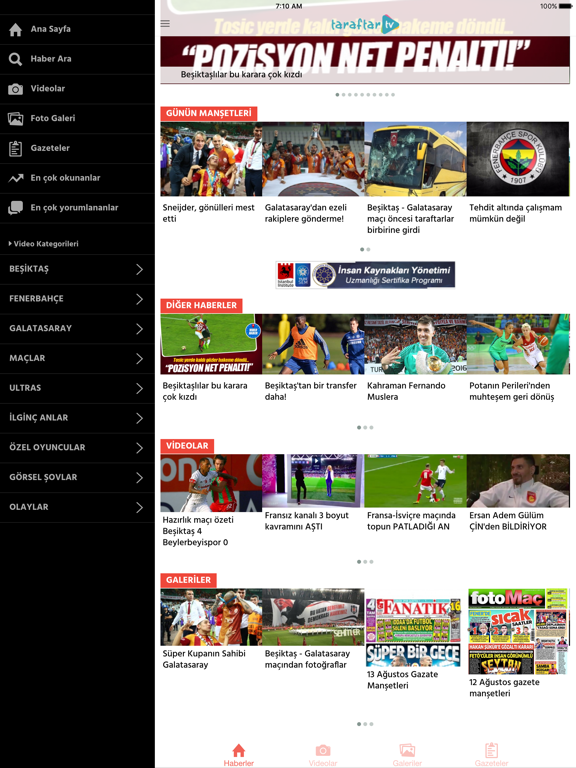Expand the İLGİNÇ ANLAR category chevron
Screen dimensions: 576x768
(140, 418)
